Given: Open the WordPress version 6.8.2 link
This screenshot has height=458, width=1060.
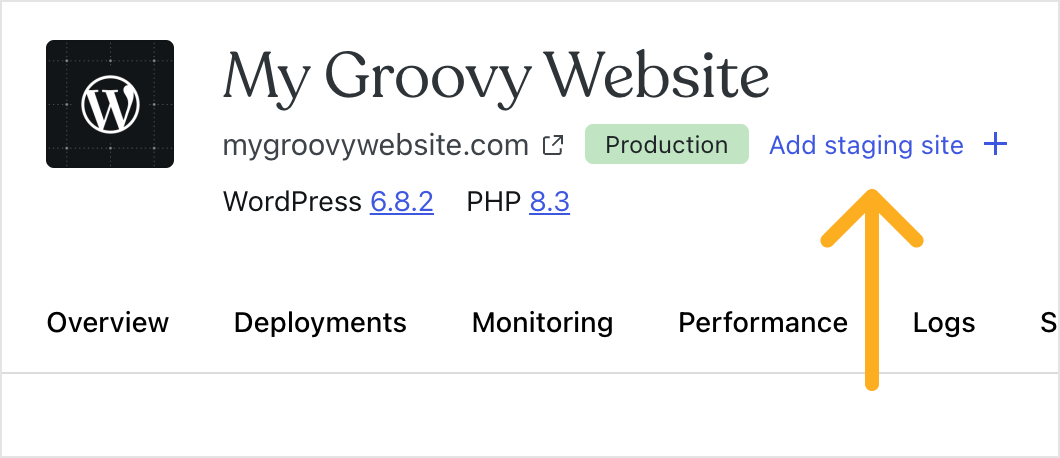Looking at the screenshot, I should (x=401, y=203).
